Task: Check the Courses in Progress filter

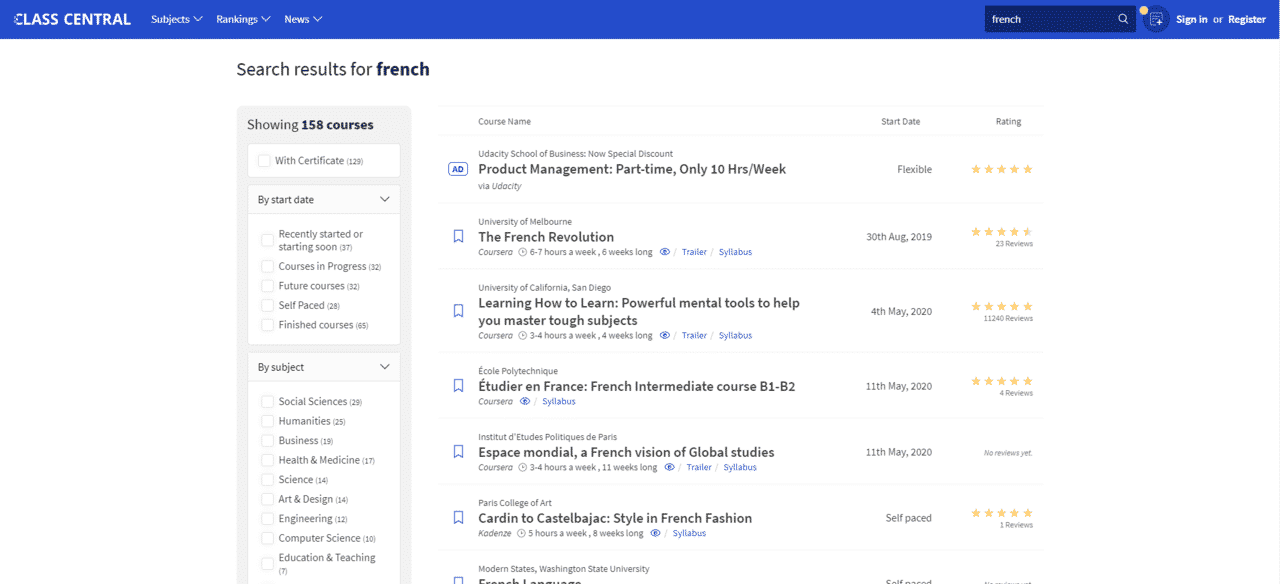Action: tap(267, 266)
